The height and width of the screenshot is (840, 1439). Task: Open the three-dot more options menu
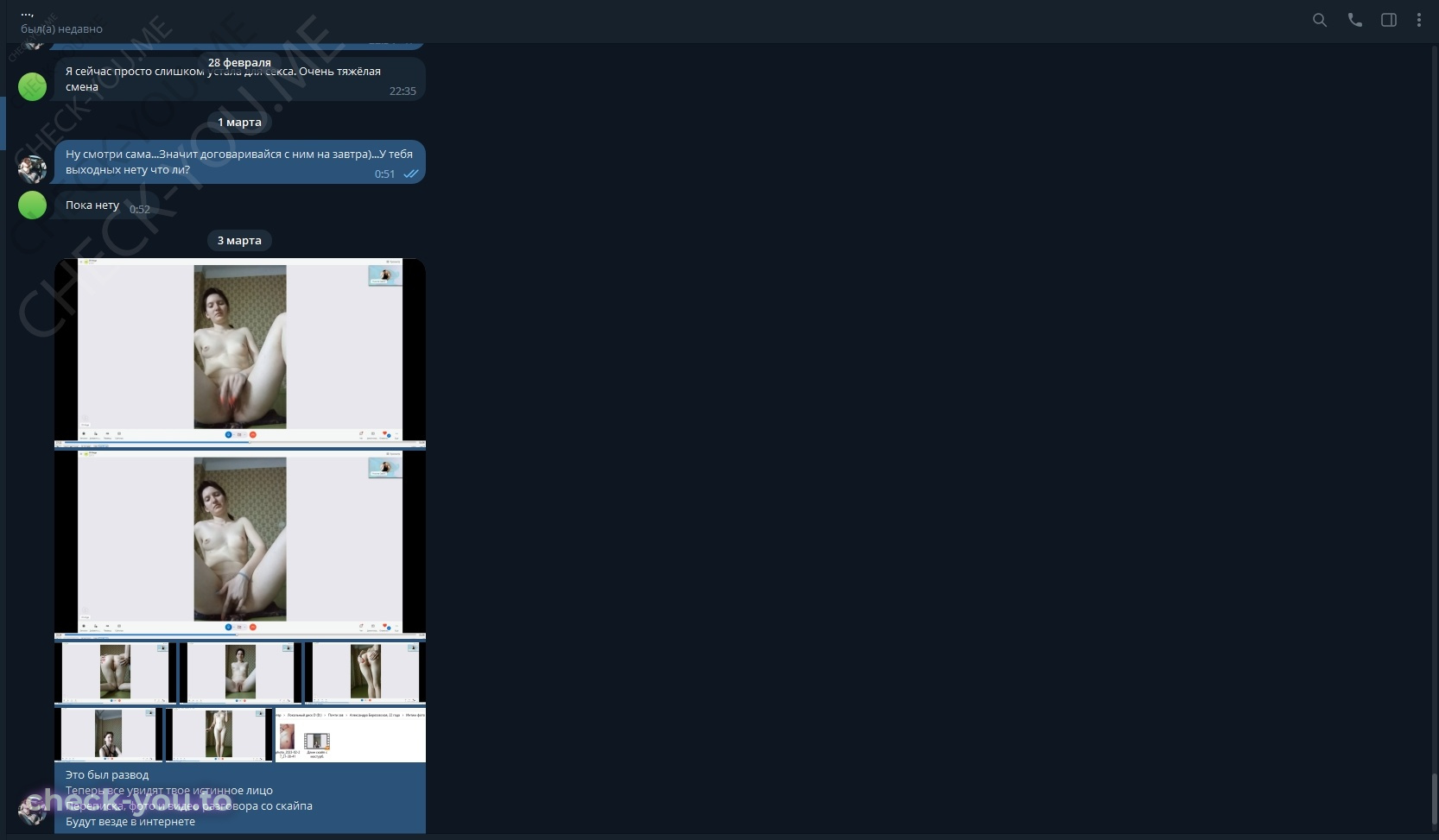(x=1419, y=20)
